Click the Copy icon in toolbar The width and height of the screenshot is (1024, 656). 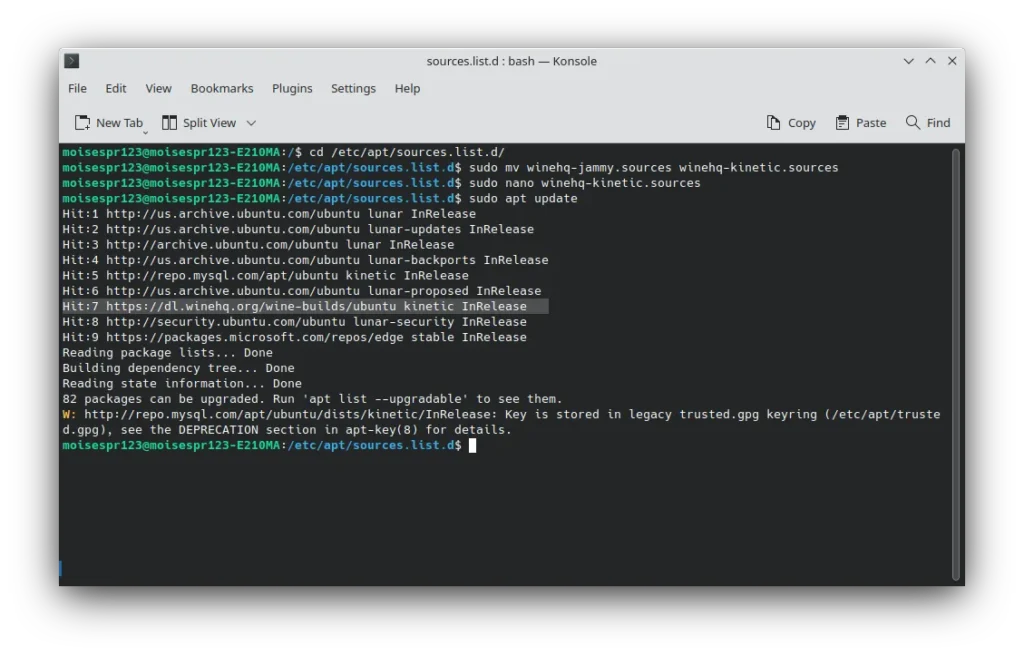pyautogui.click(x=773, y=123)
